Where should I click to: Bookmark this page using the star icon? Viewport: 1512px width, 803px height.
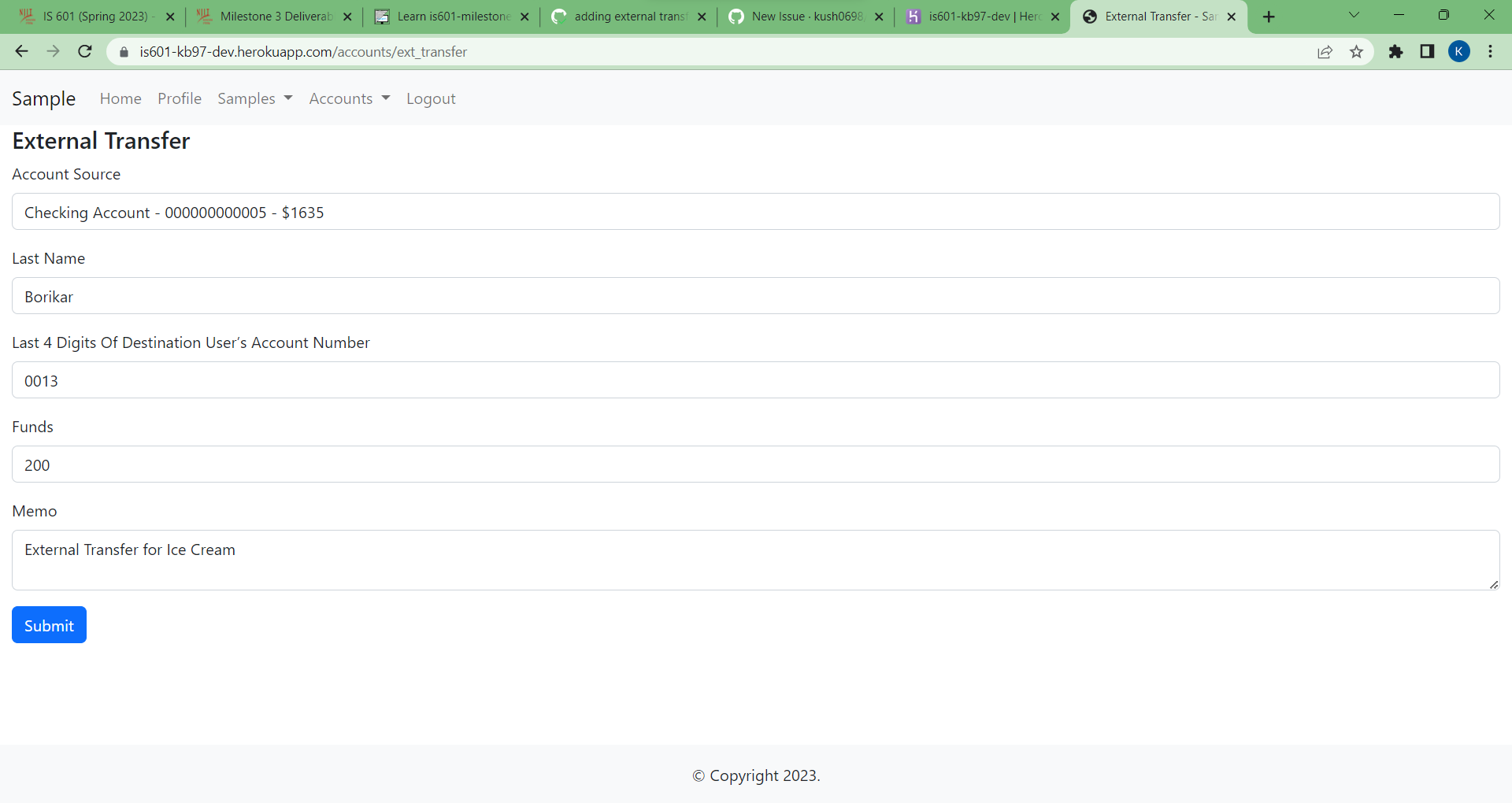(1357, 51)
